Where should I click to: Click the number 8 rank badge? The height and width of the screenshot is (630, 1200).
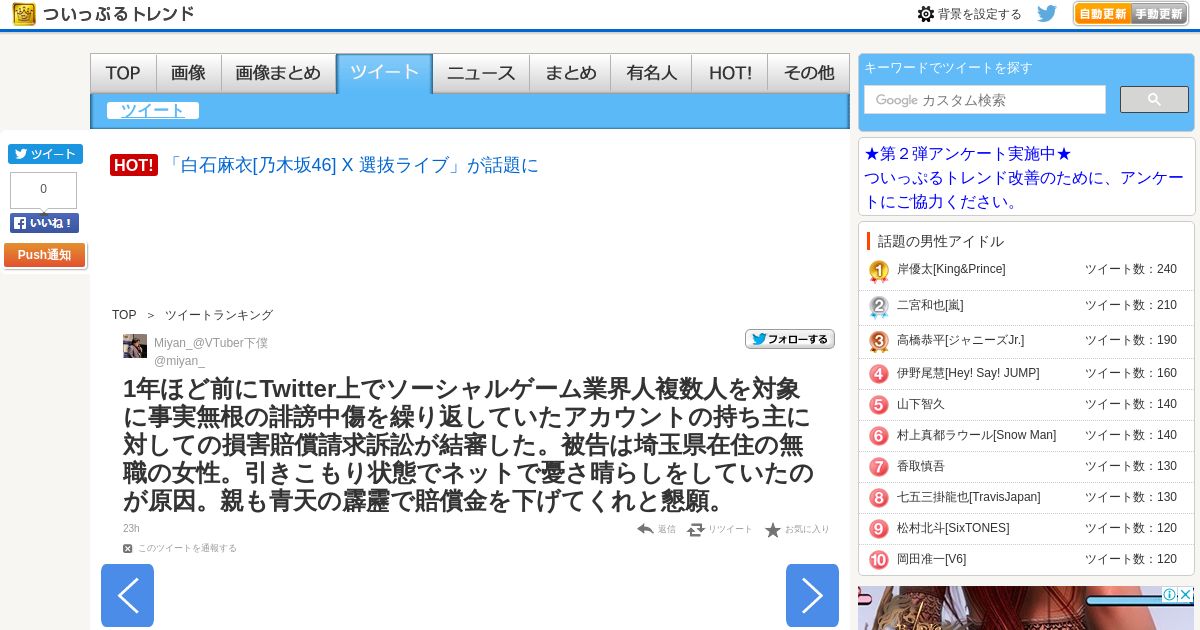pyautogui.click(x=879, y=498)
